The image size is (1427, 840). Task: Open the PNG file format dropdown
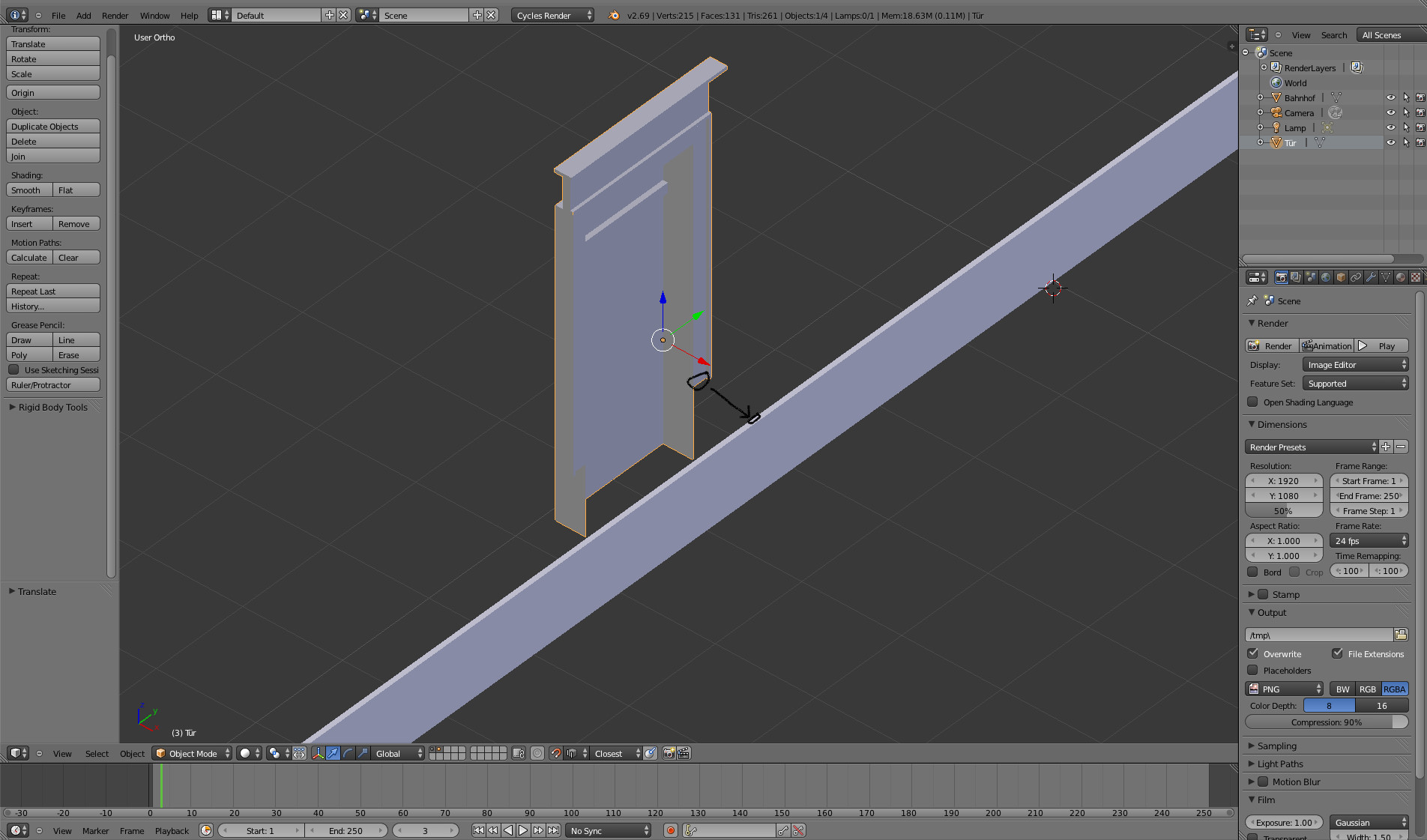(1285, 689)
